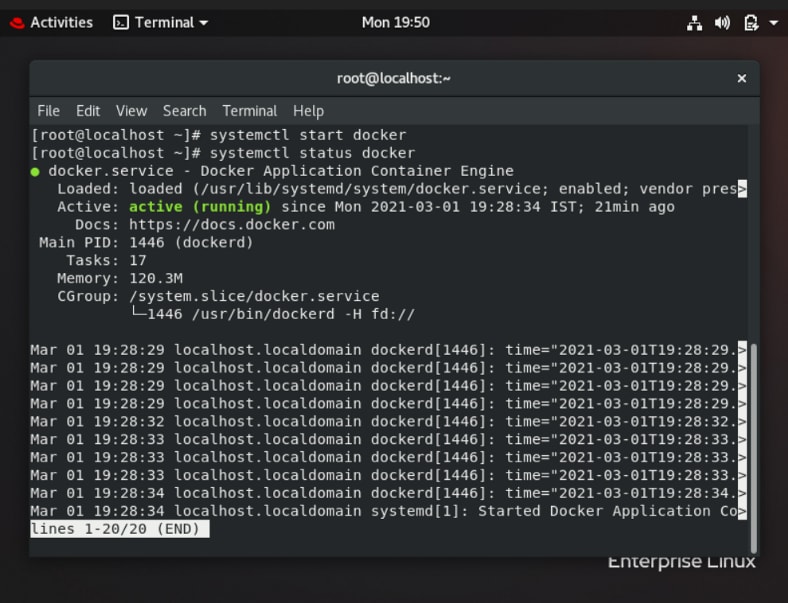Click '1446 /usr/bin/dockerd -H fd://' line
This screenshot has width=788, height=603.
point(273,315)
